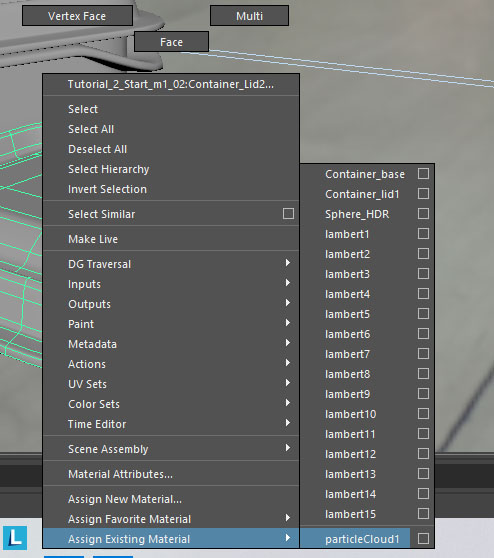Open option box beside lambert7
The width and height of the screenshot is (494, 558).
click(423, 353)
